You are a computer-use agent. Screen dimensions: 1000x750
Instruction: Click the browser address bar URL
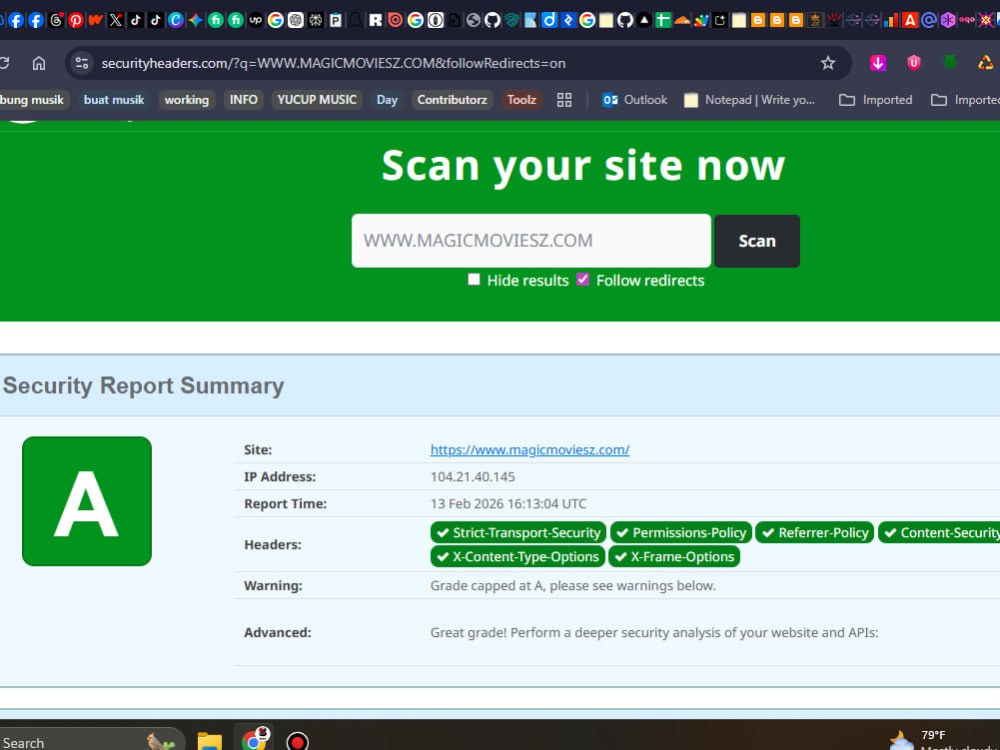coord(334,63)
